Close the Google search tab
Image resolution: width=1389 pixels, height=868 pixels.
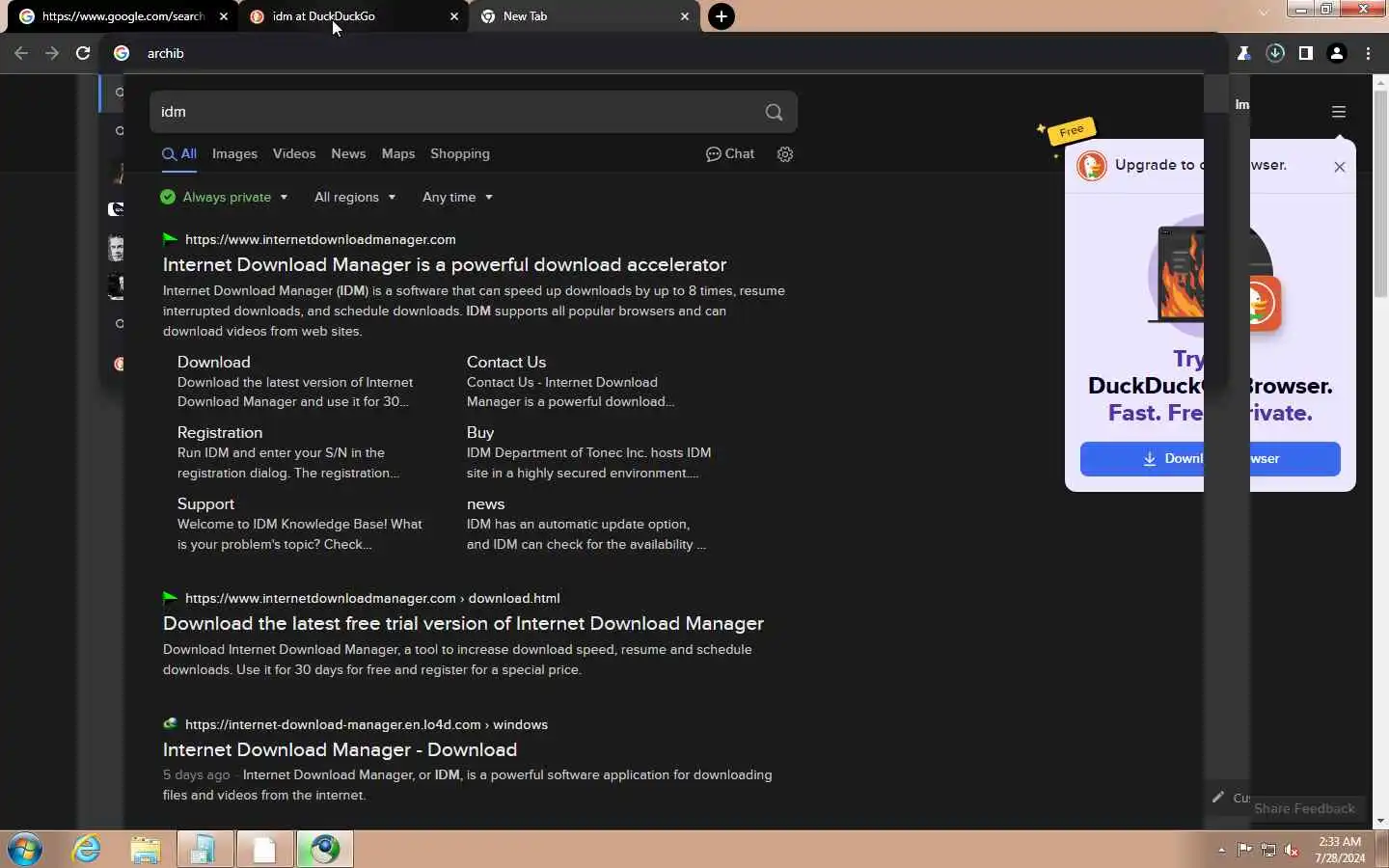pos(224,16)
